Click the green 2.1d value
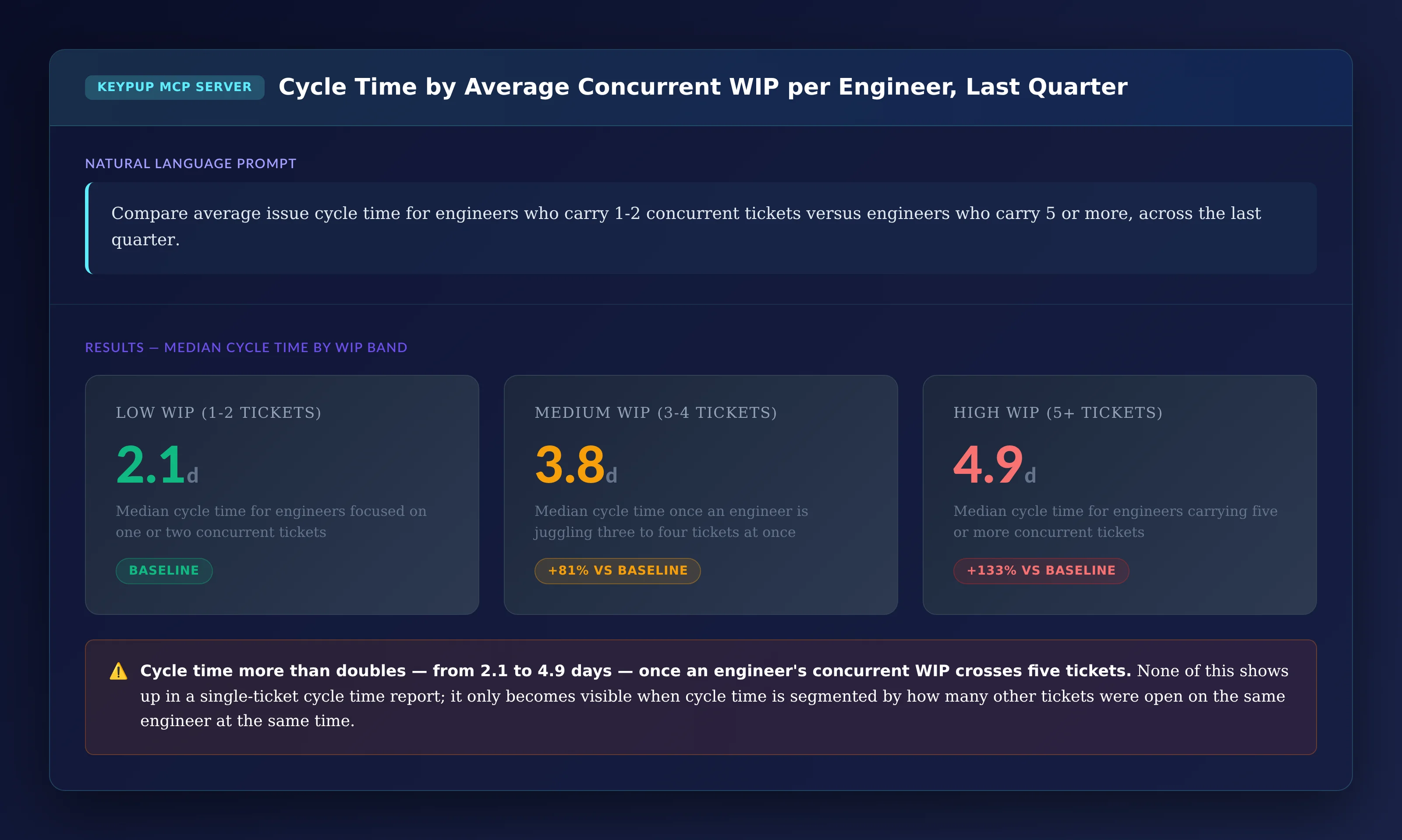The width and height of the screenshot is (1402, 840). tap(157, 465)
